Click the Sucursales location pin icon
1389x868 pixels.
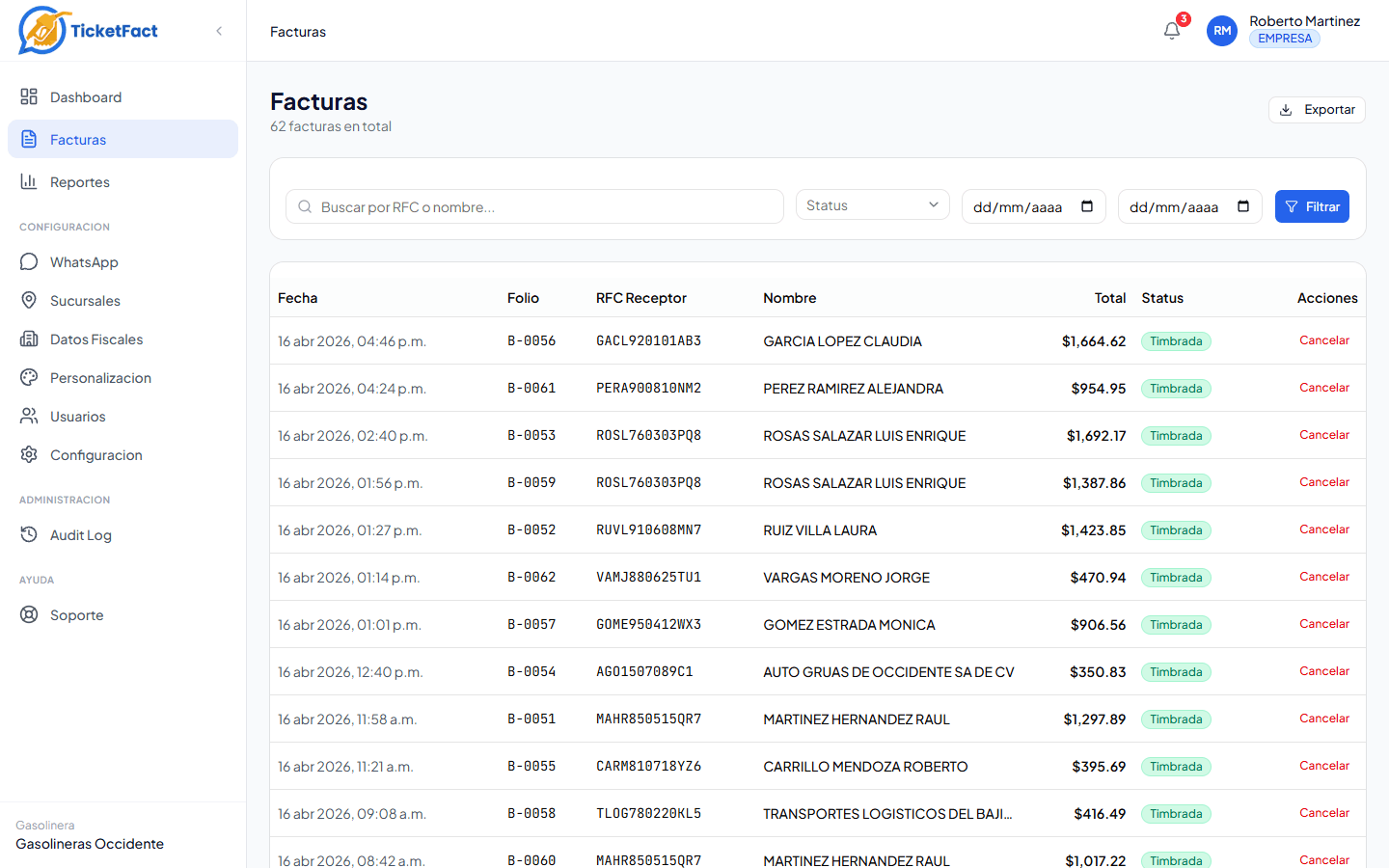coord(29,301)
